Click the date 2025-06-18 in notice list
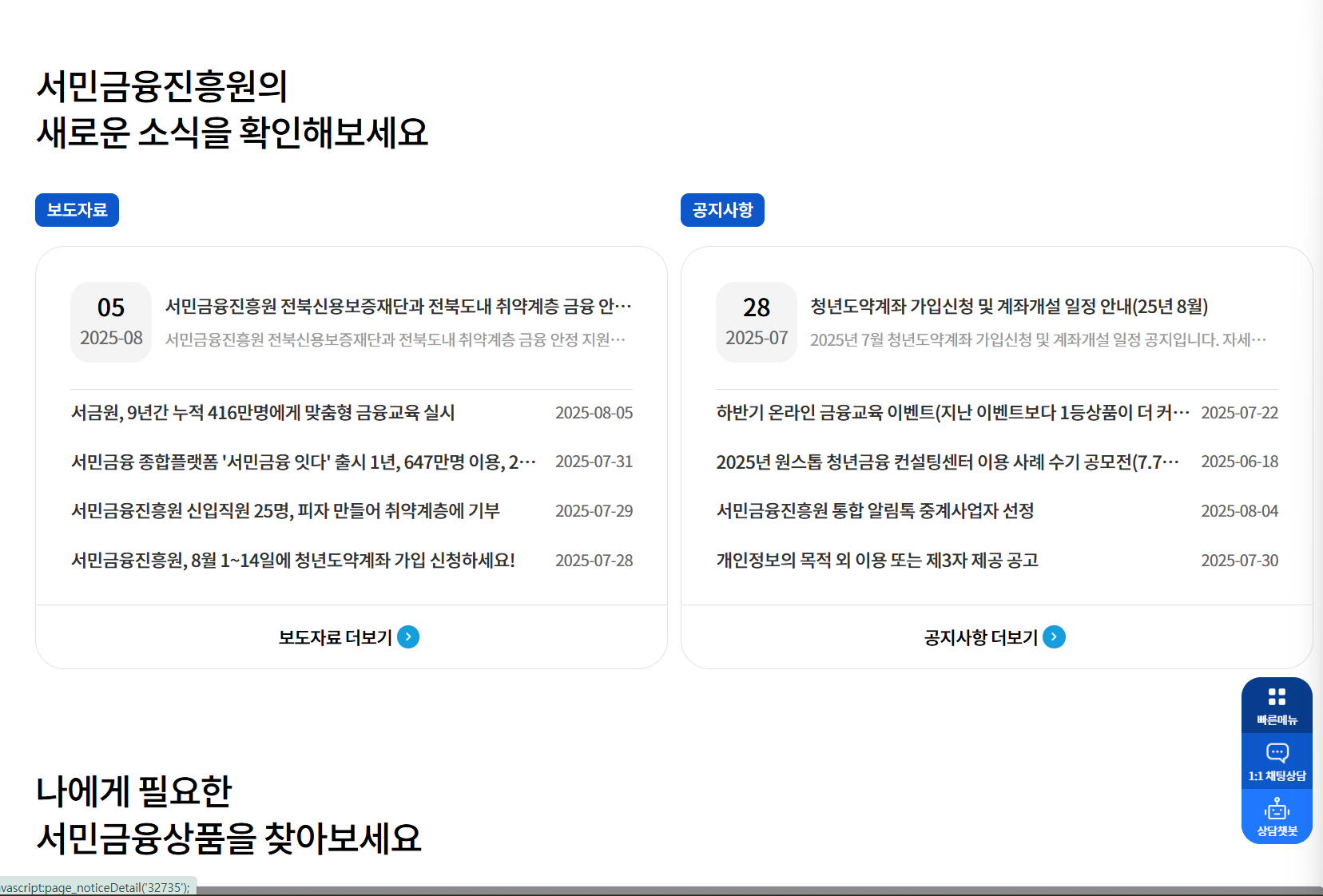The width and height of the screenshot is (1323, 896). point(1240,462)
